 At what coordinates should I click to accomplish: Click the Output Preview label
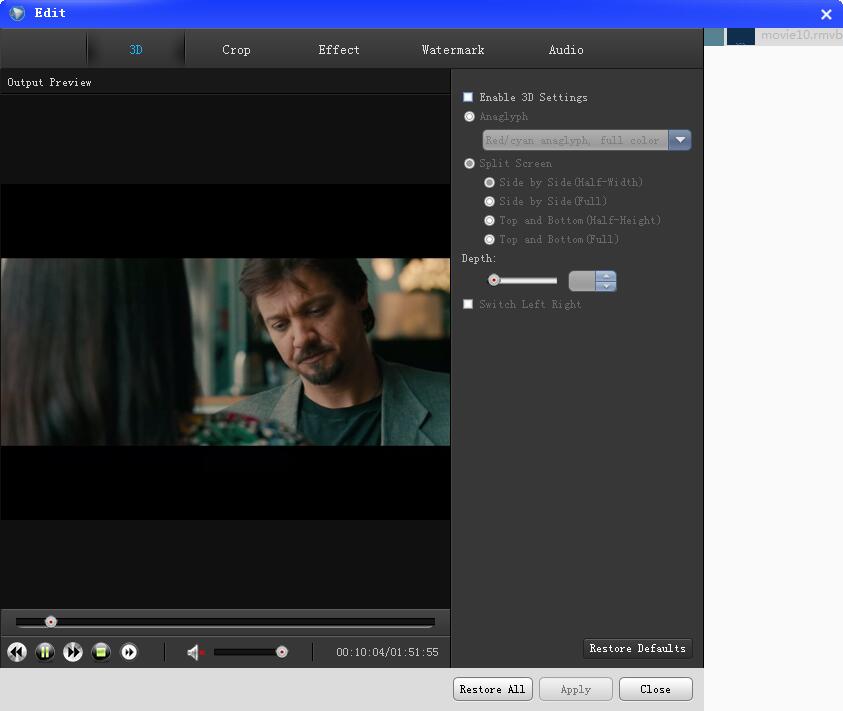(x=49, y=82)
